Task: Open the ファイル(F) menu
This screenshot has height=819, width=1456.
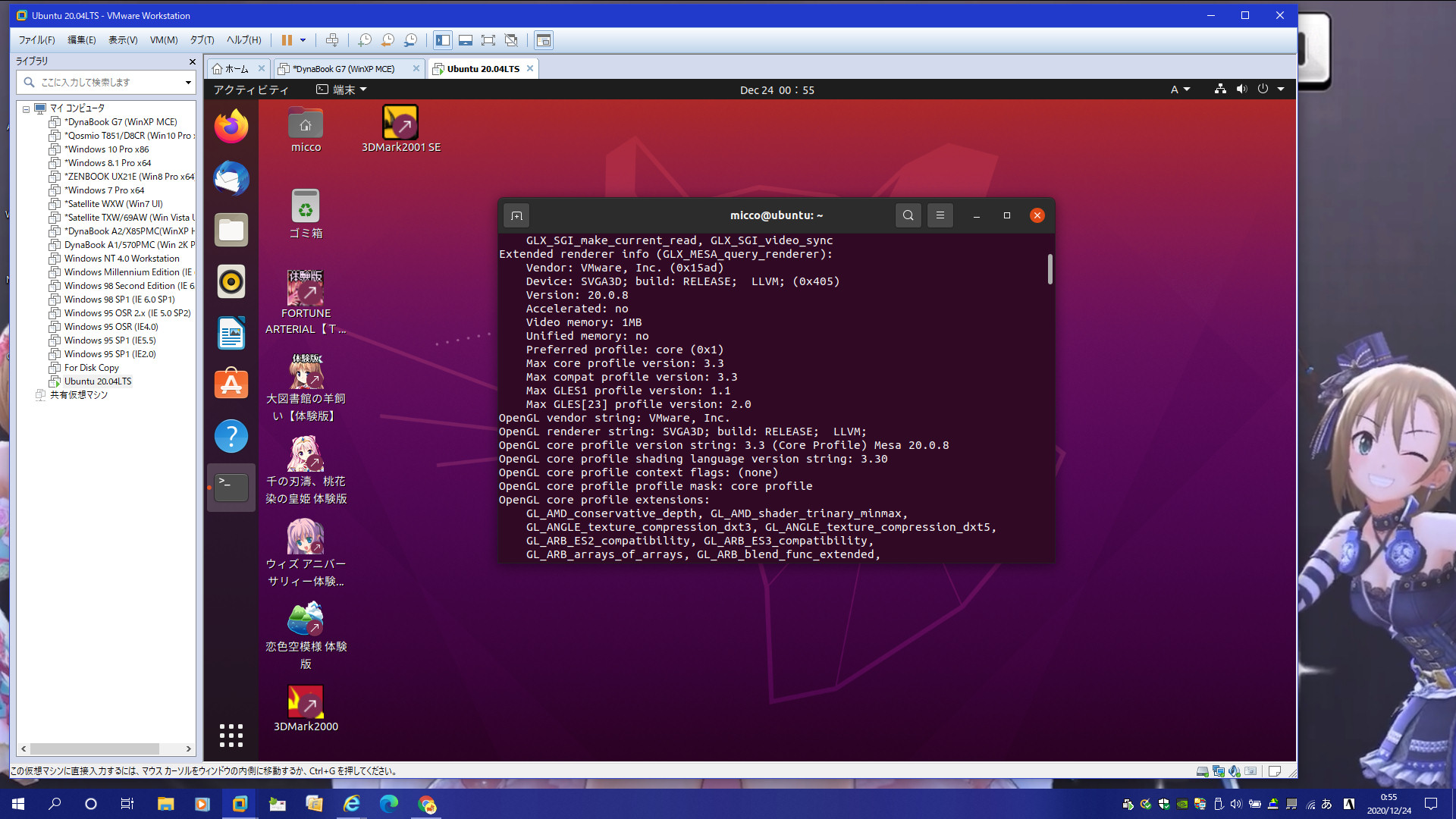Action: [x=36, y=40]
